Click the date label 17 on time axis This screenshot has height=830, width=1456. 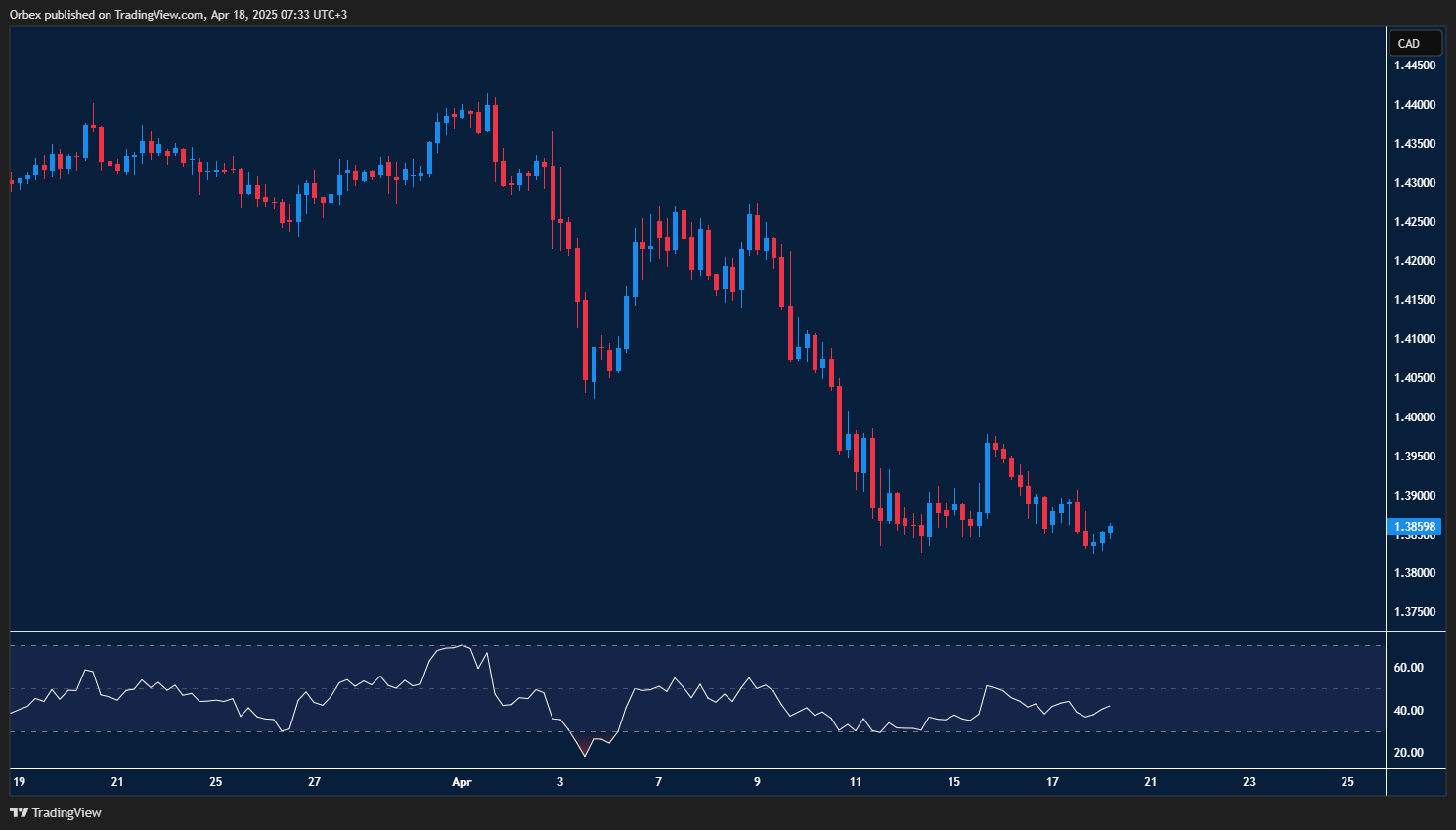[x=1053, y=782]
